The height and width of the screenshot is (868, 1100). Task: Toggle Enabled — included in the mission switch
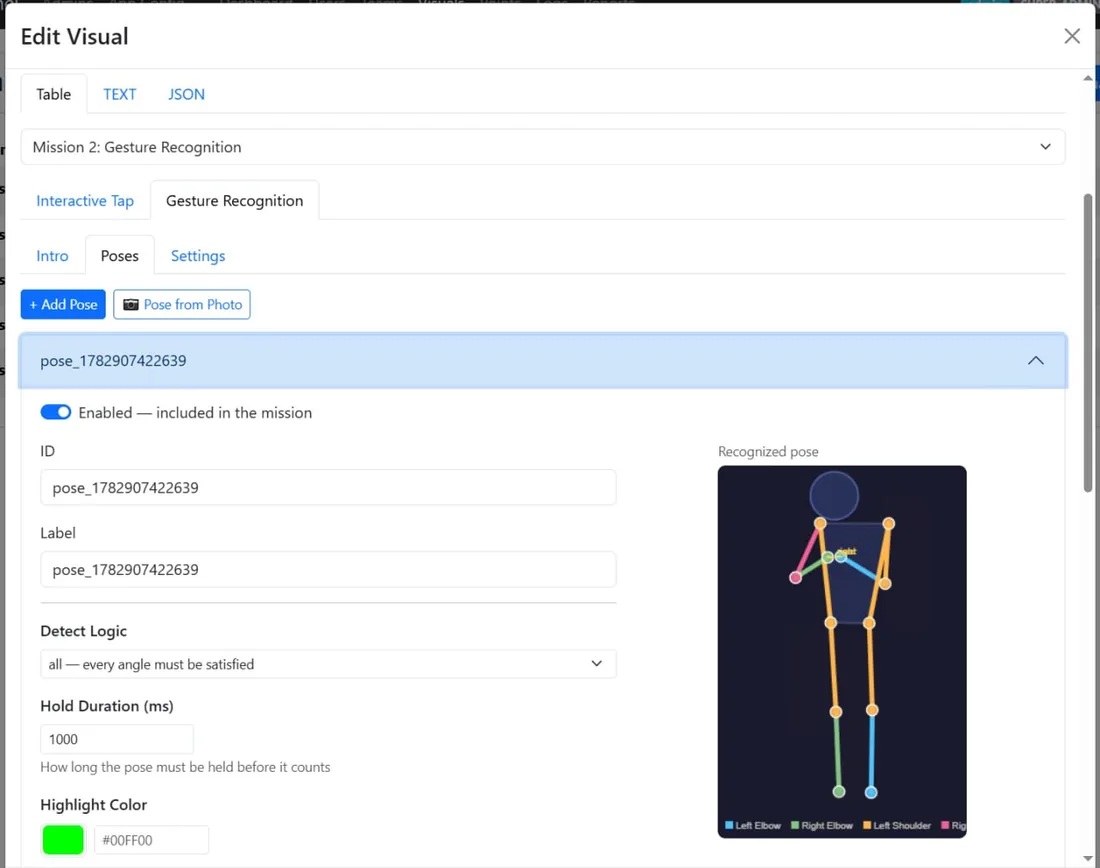coord(55,412)
